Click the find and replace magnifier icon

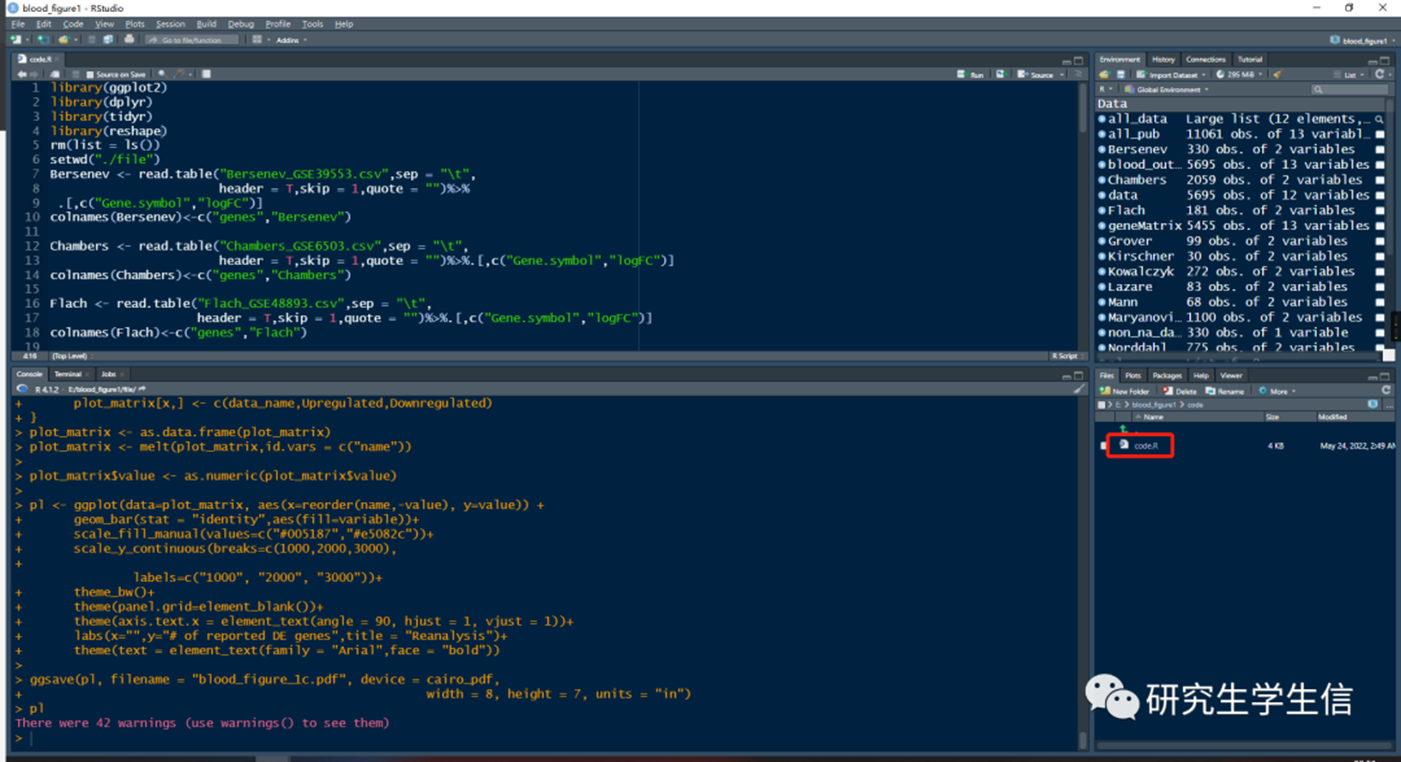tap(162, 74)
